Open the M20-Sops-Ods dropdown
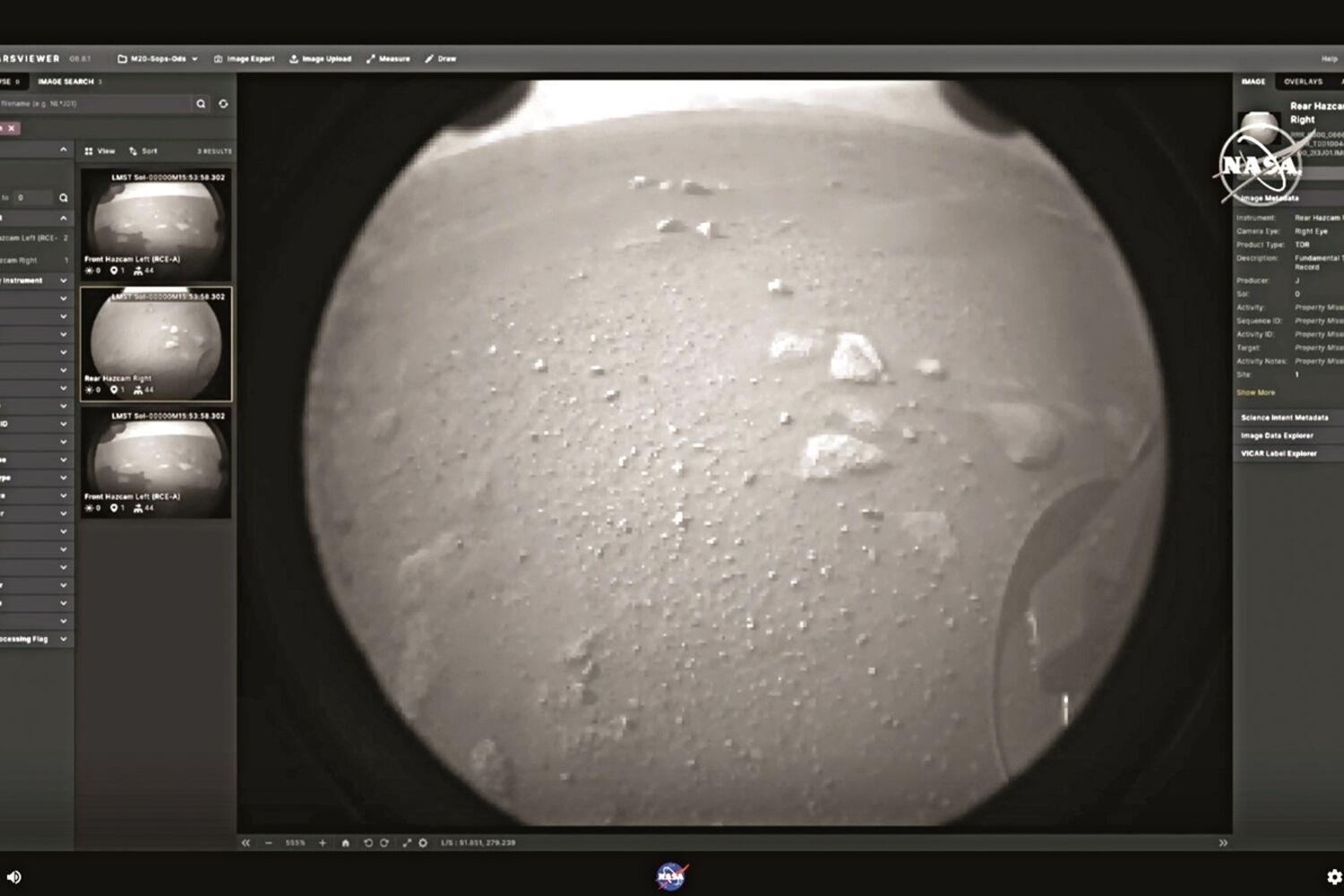Screen dimensions: 1344x896 (158, 59)
